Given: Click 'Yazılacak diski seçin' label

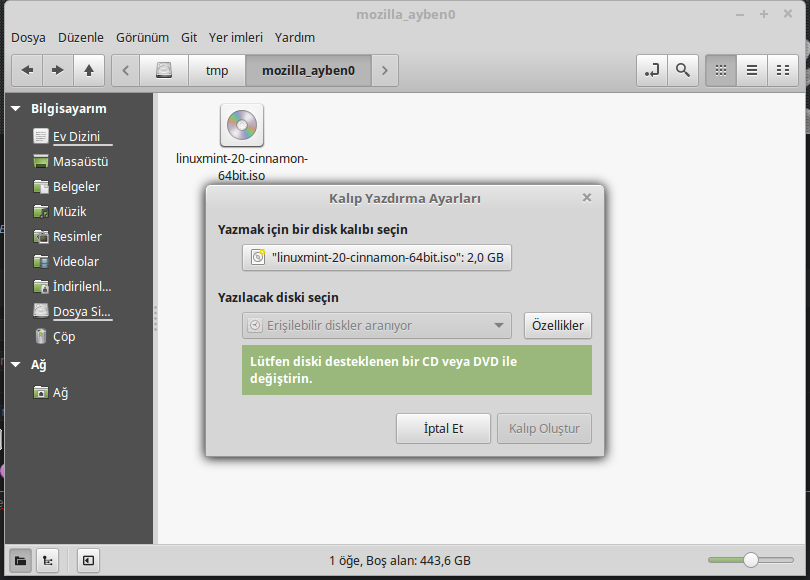Looking at the screenshot, I should (278, 297).
